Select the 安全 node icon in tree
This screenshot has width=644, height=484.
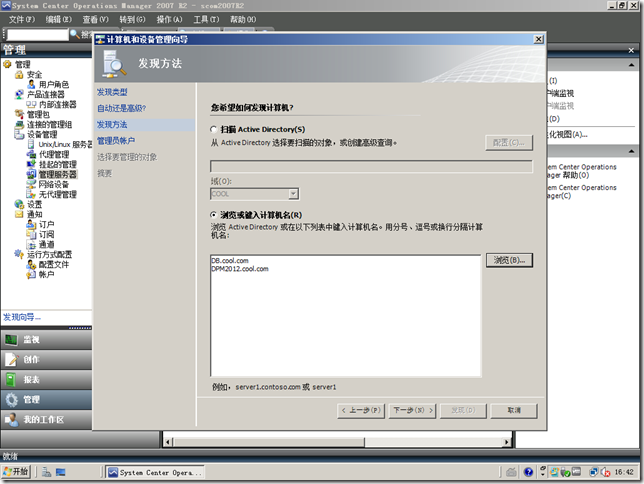19,75
